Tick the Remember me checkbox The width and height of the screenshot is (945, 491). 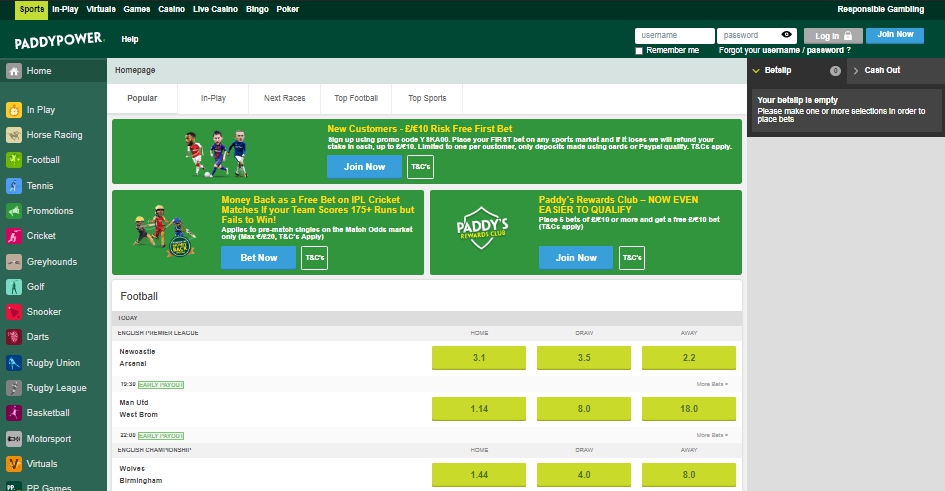click(639, 51)
